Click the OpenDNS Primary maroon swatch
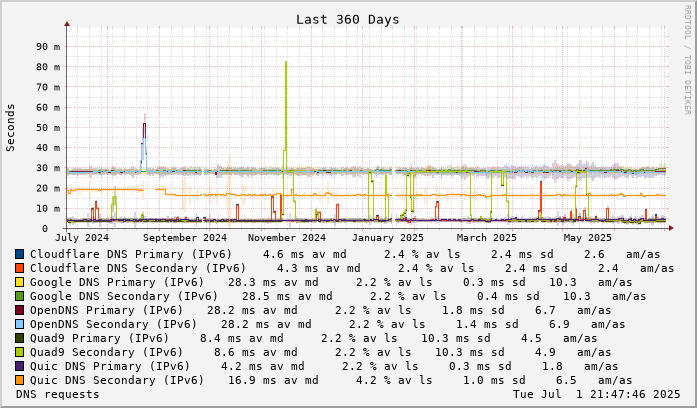 (19, 310)
